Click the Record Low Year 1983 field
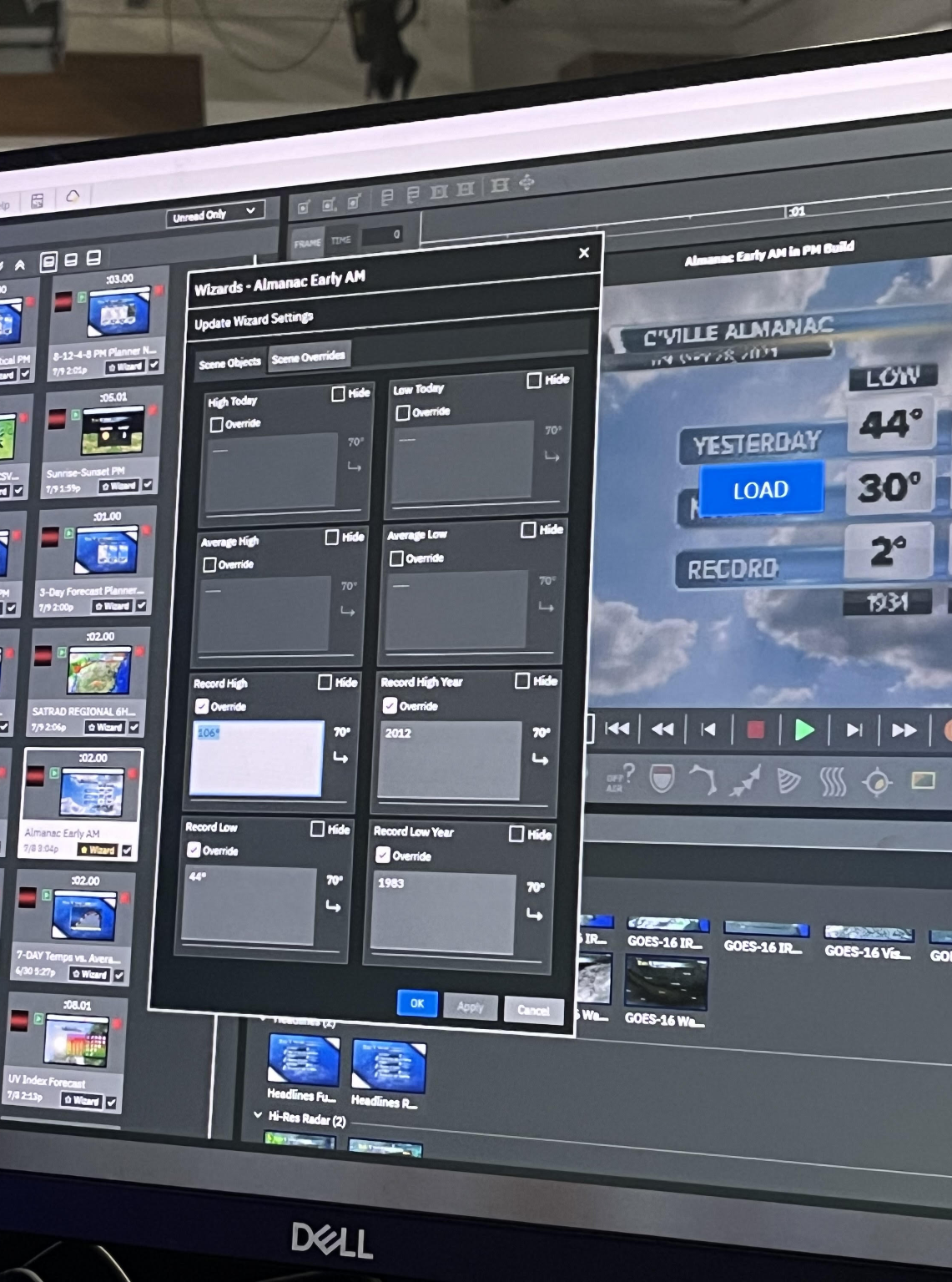This screenshot has height=1282, width=952. click(443, 912)
